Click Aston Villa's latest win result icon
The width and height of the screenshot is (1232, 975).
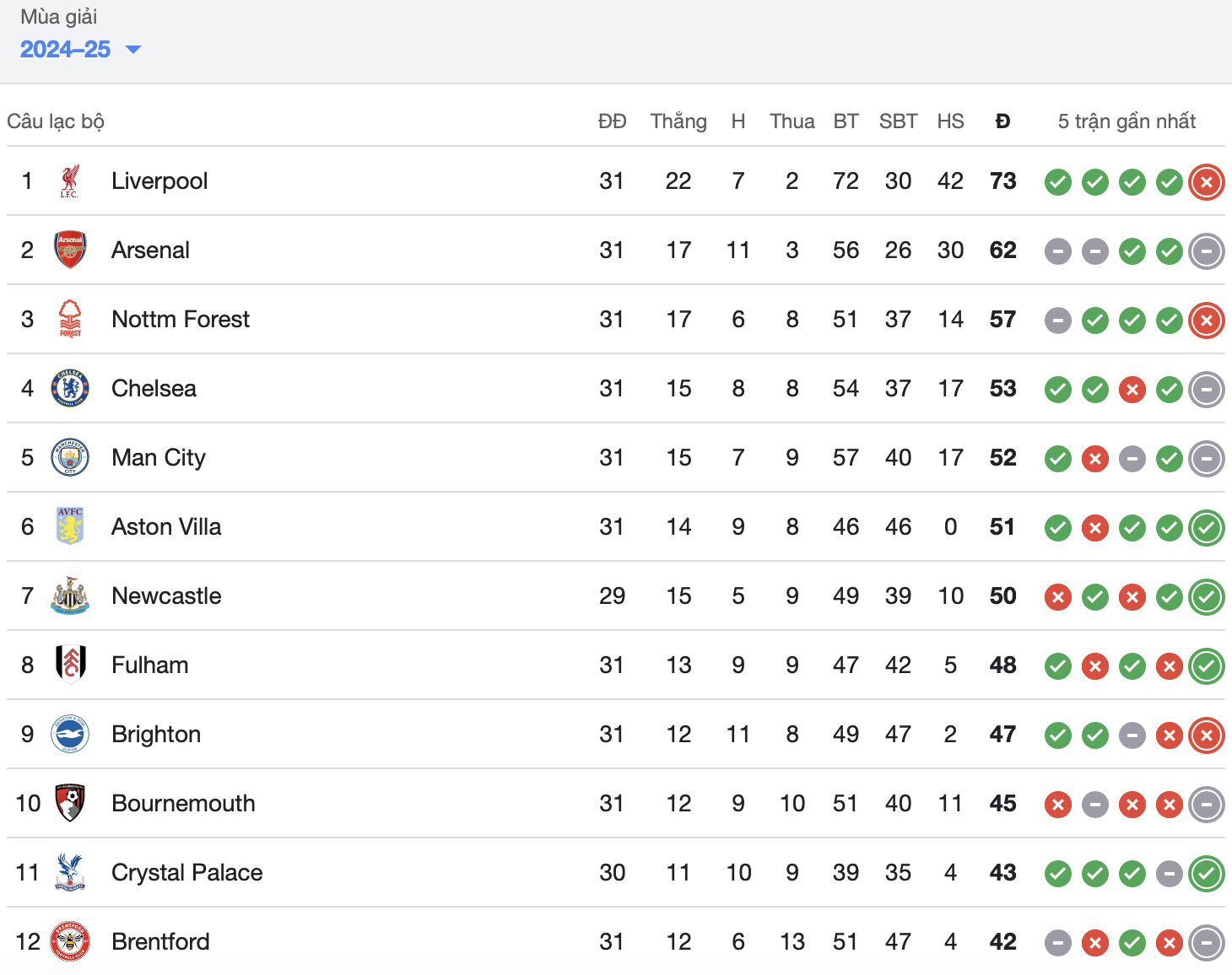click(x=1207, y=528)
